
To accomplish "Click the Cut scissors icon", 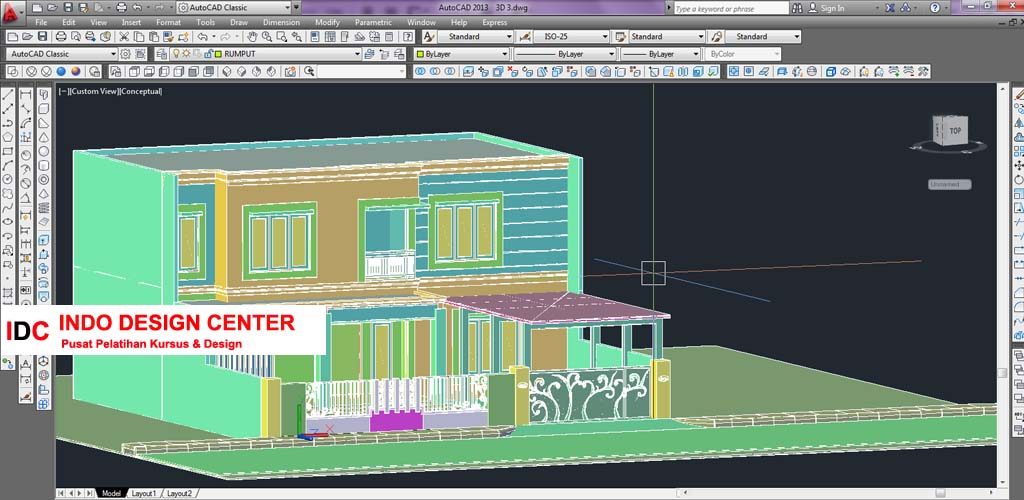I will pos(123,37).
